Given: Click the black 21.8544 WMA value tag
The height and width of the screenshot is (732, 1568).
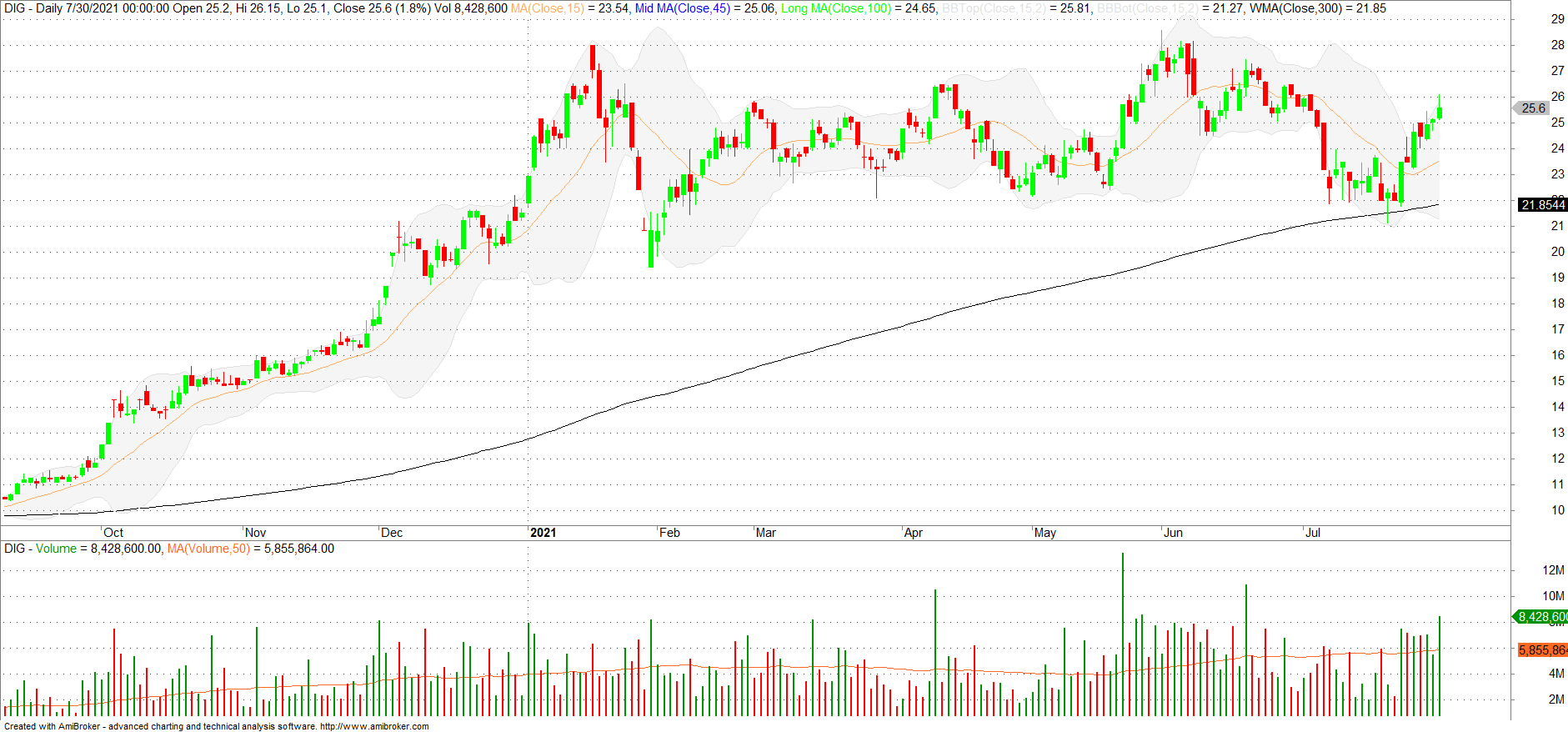Looking at the screenshot, I should click(1542, 205).
